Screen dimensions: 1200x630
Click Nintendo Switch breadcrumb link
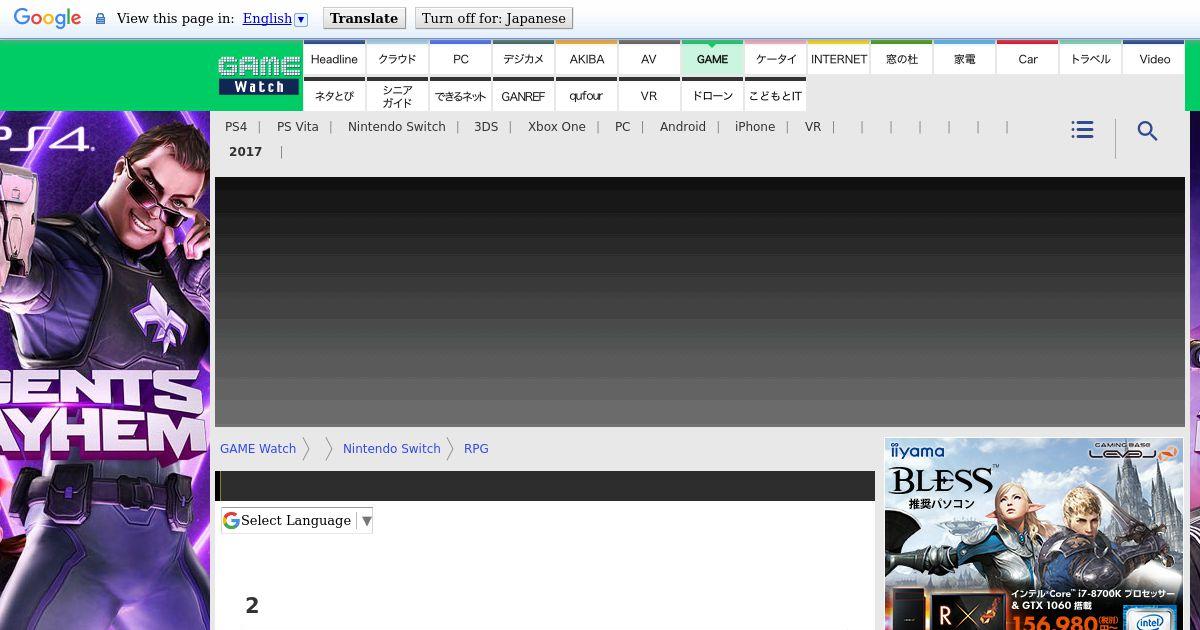392,449
